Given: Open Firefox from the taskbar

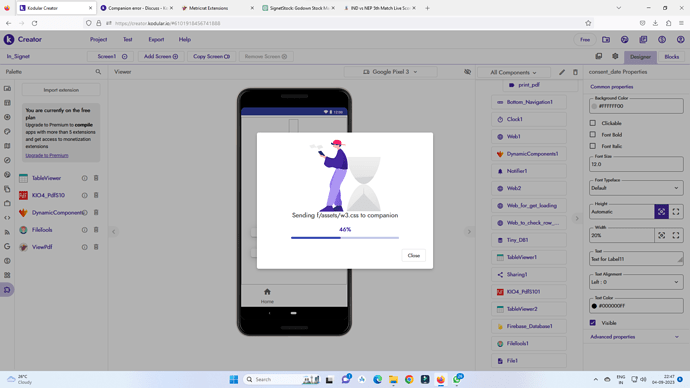Looking at the screenshot, I should 440,379.
